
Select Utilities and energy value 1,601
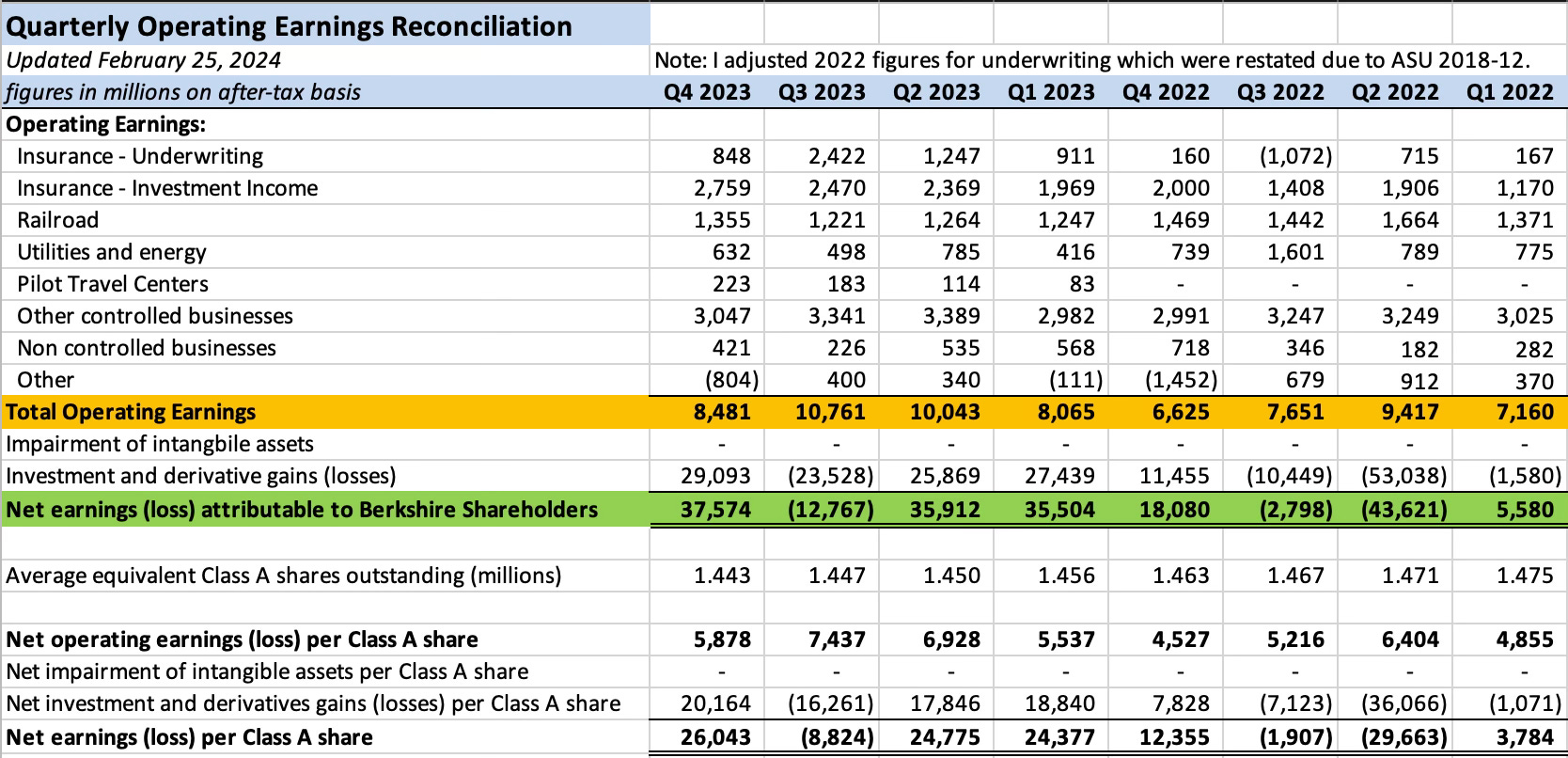coord(1295,252)
